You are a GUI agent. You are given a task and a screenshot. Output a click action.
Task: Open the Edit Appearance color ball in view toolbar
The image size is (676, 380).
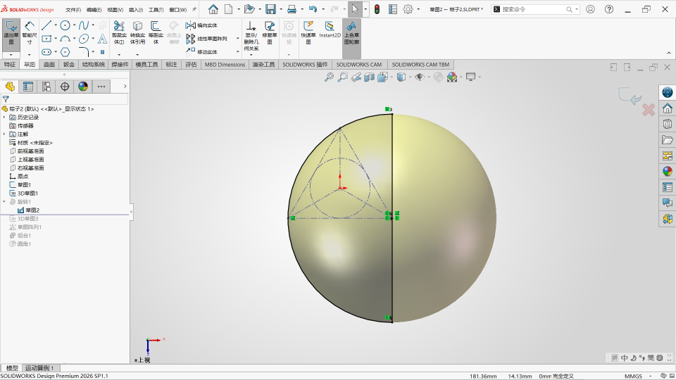coord(452,77)
